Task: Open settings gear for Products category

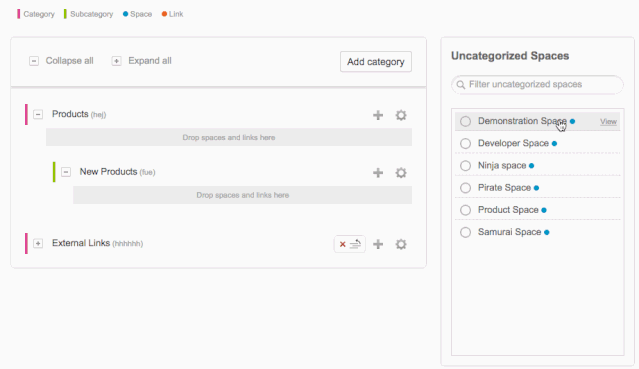Action: click(x=401, y=115)
